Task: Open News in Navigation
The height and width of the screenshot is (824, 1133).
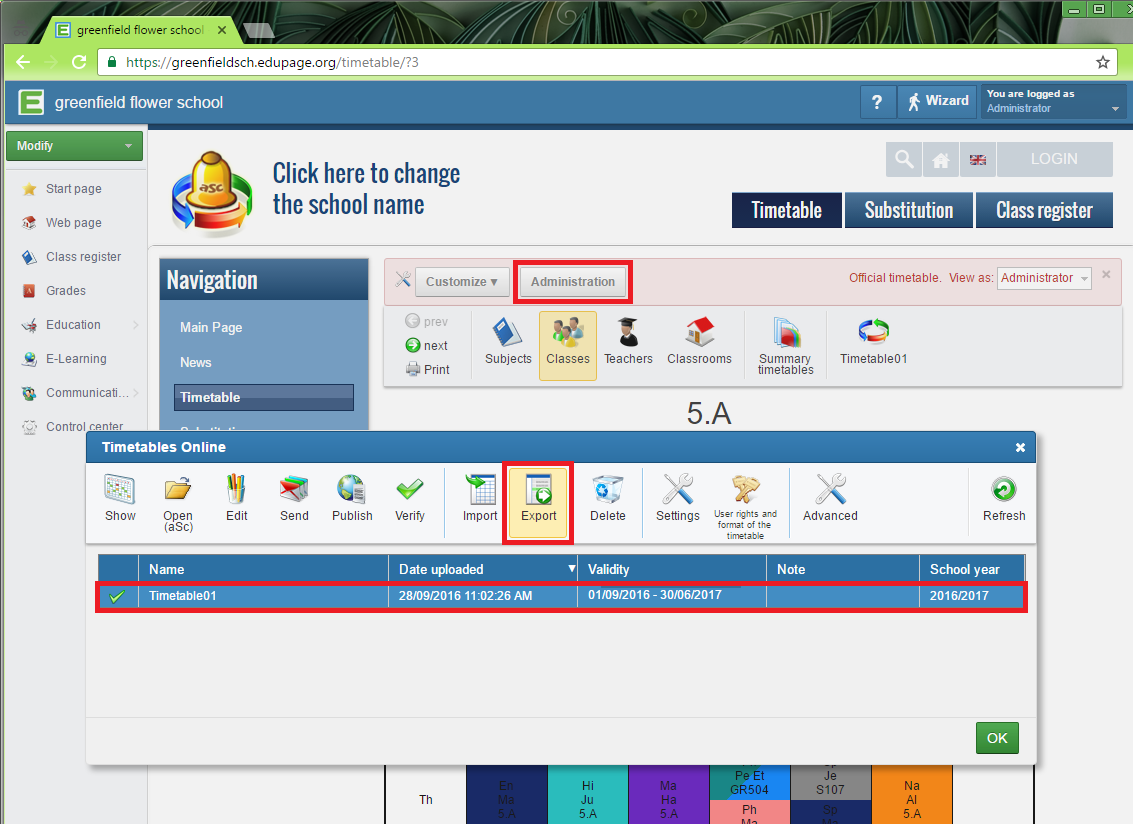Action: (196, 362)
